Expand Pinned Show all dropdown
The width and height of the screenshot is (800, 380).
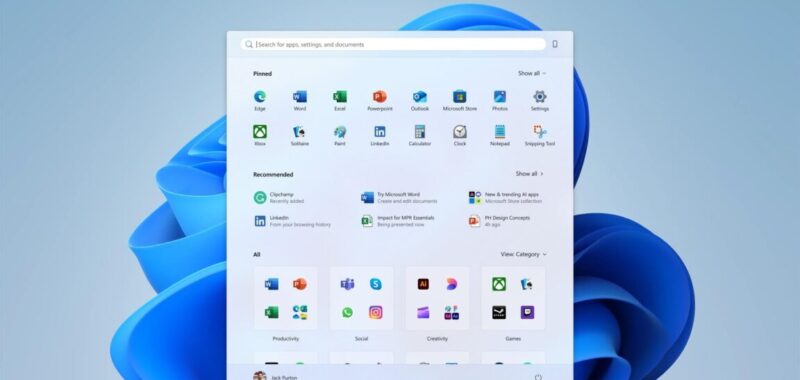(x=532, y=73)
